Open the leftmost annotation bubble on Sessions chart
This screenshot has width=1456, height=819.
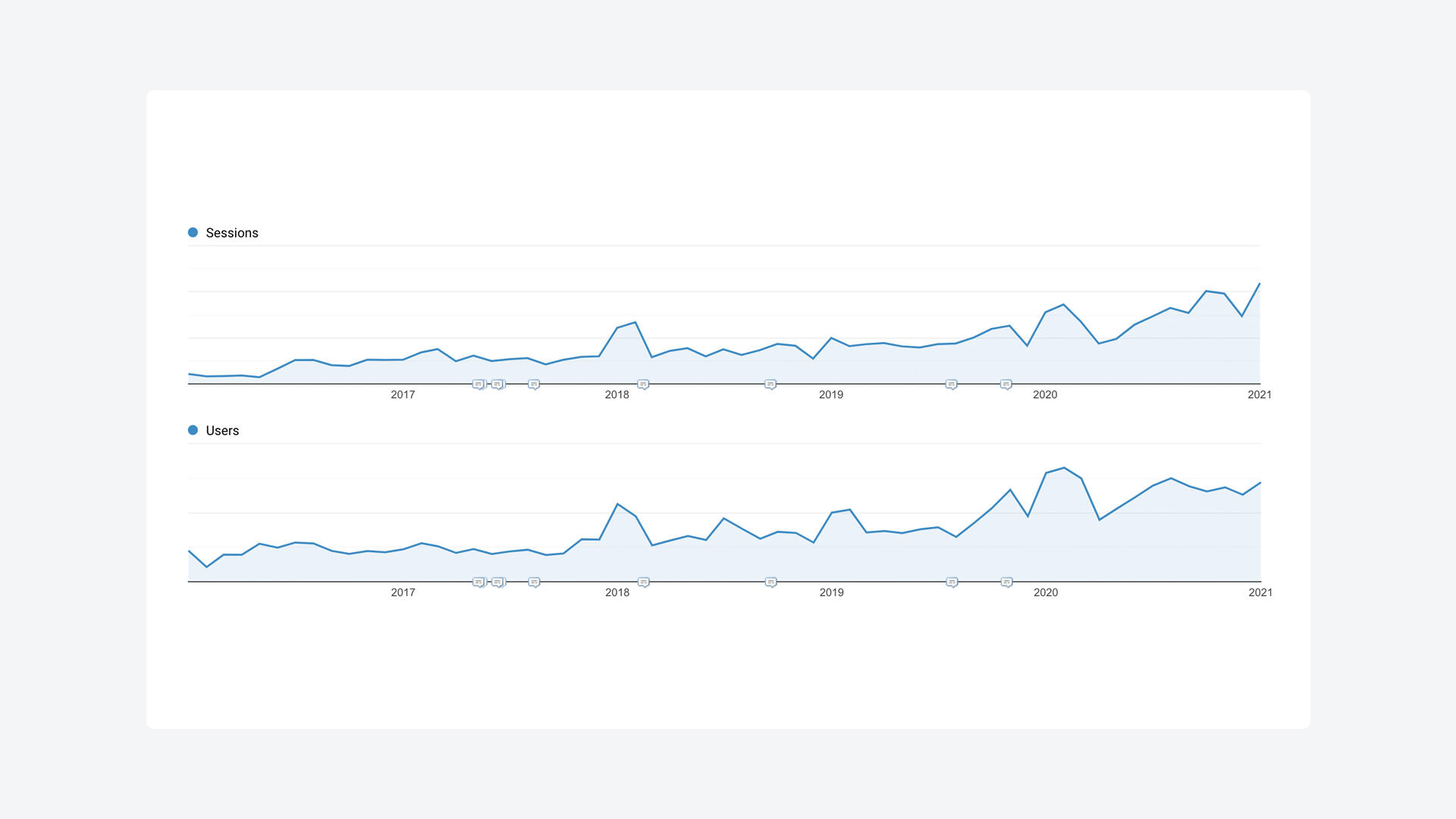coord(479,384)
